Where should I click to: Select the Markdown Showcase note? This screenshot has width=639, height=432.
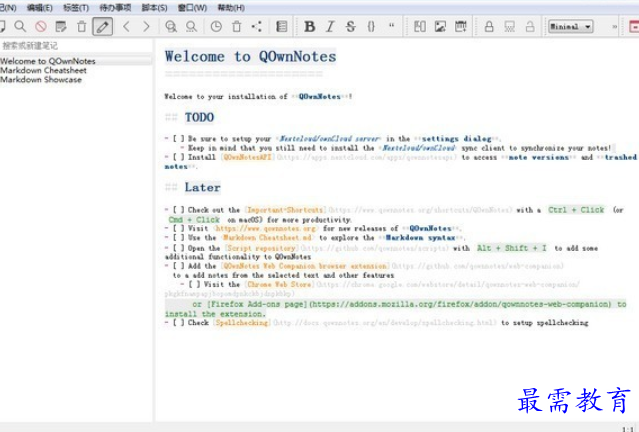41,80
